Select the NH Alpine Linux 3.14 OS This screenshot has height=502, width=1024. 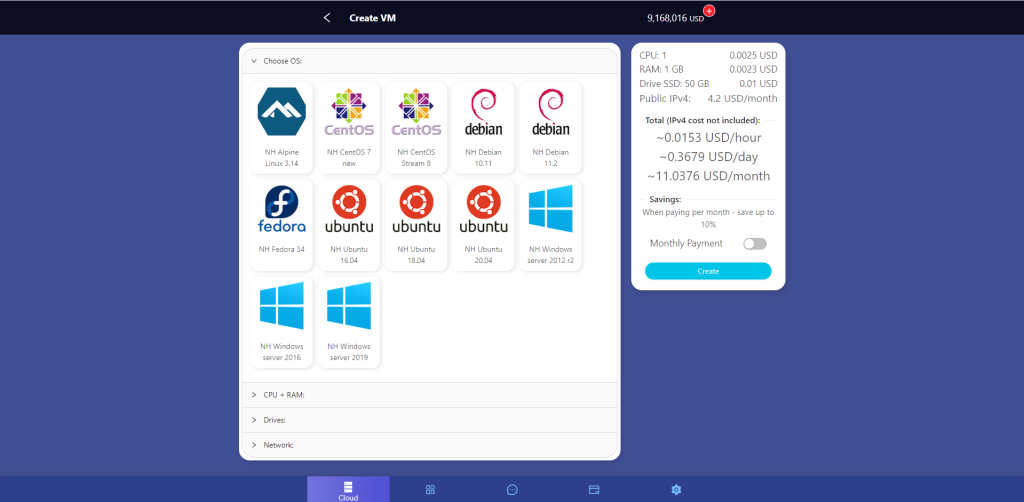pyautogui.click(x=280, y=127)
